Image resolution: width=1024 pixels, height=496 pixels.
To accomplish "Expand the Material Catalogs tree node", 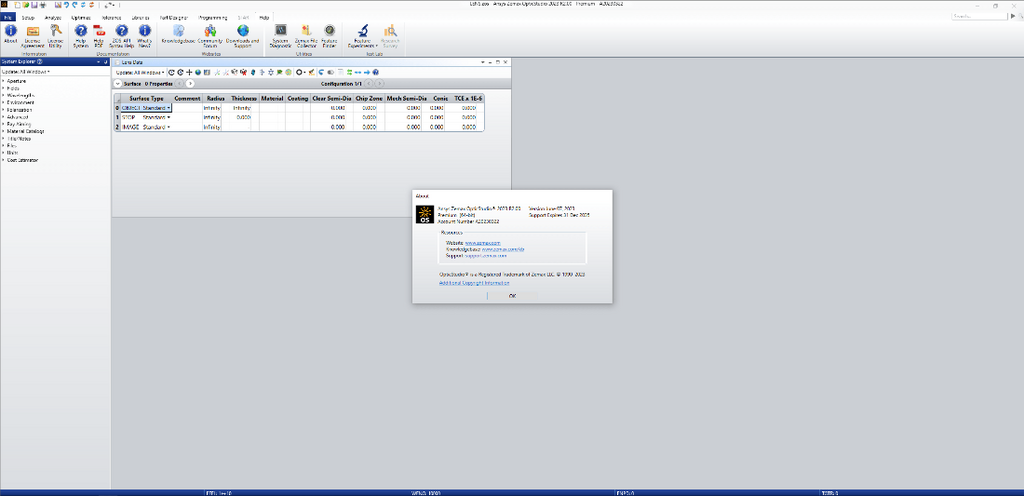I will point(3,131).
